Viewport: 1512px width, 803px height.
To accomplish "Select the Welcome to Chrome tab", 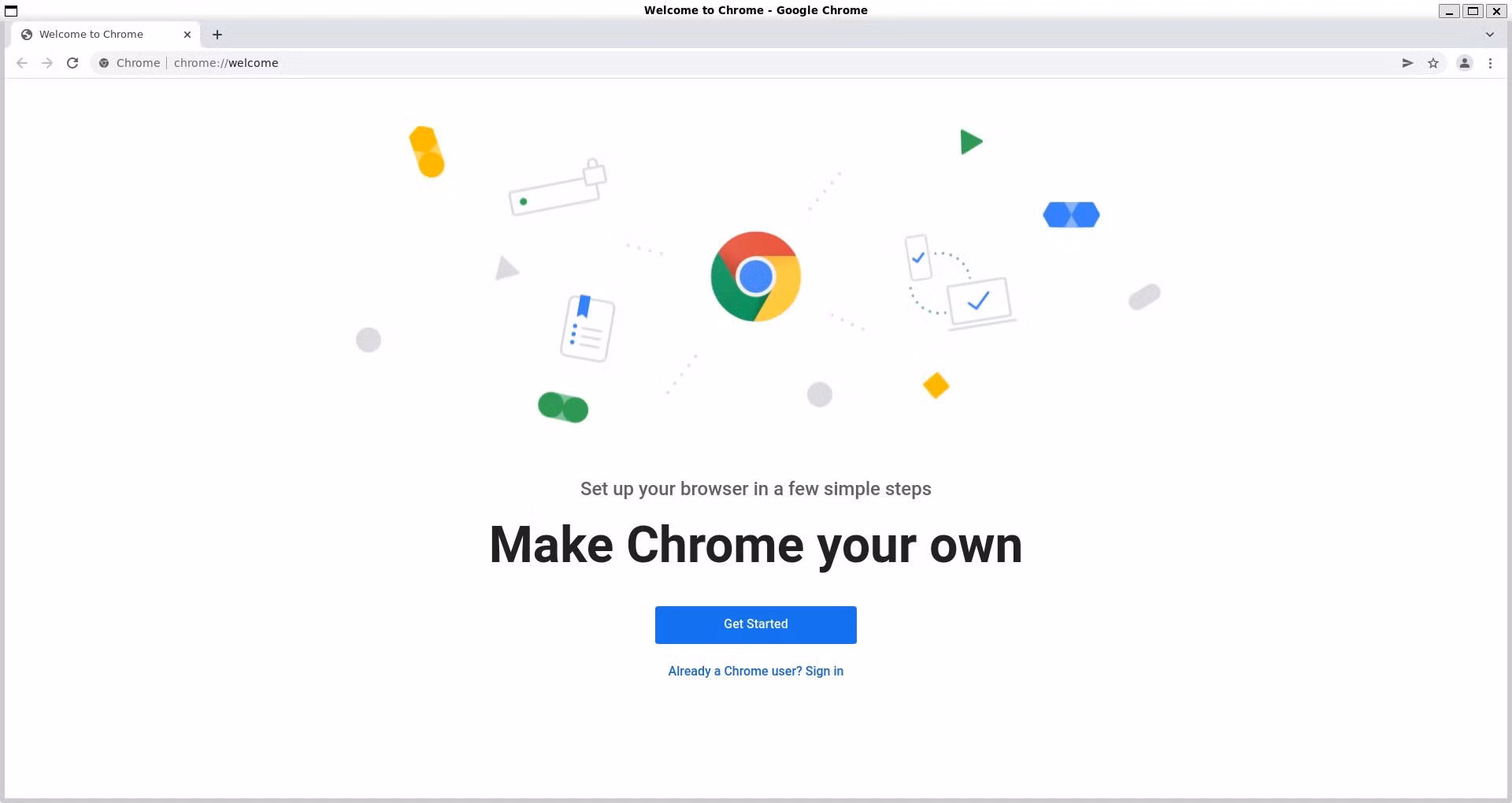I will pos(106,35).
